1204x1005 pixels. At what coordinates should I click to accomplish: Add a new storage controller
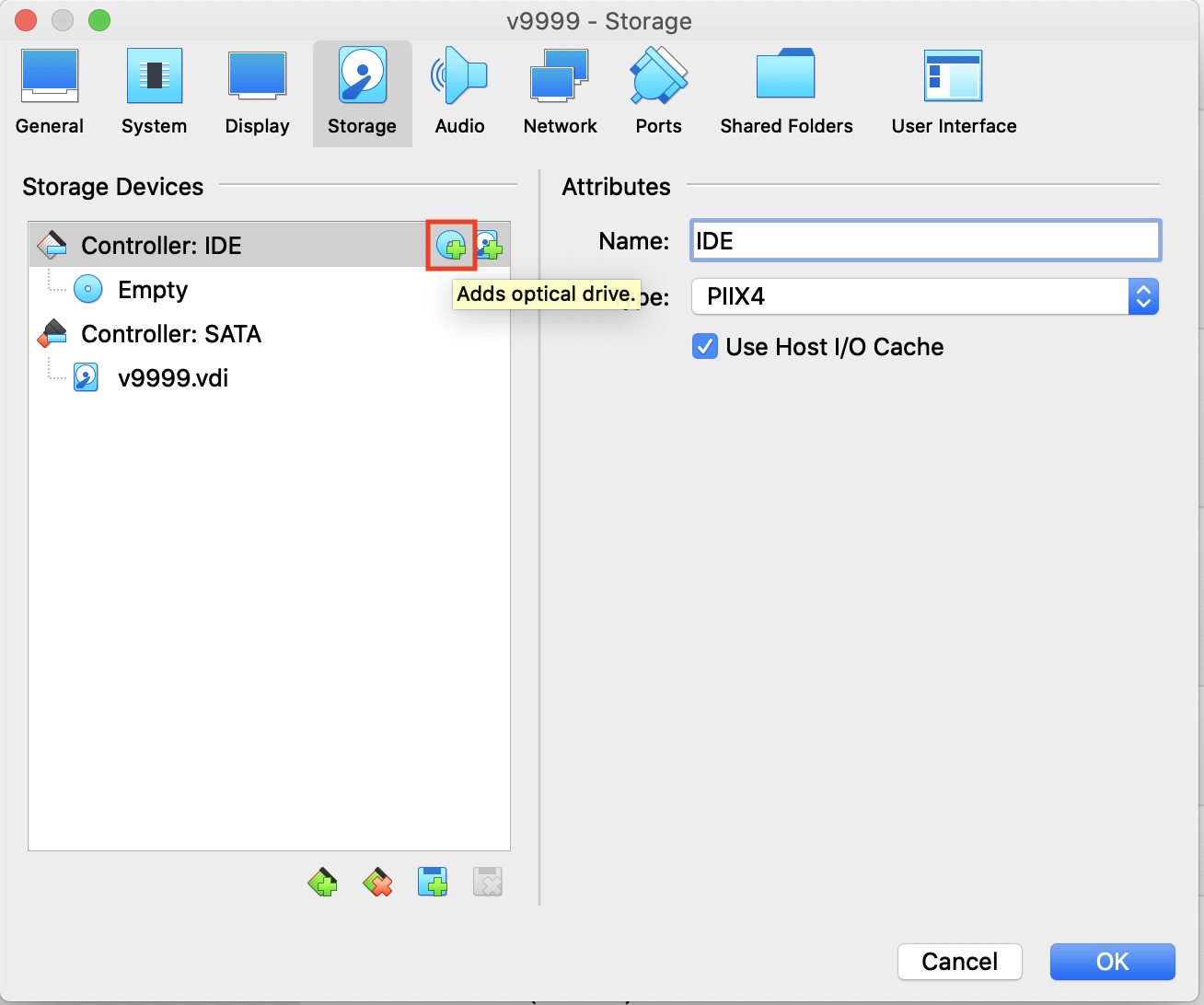(322, 883)
